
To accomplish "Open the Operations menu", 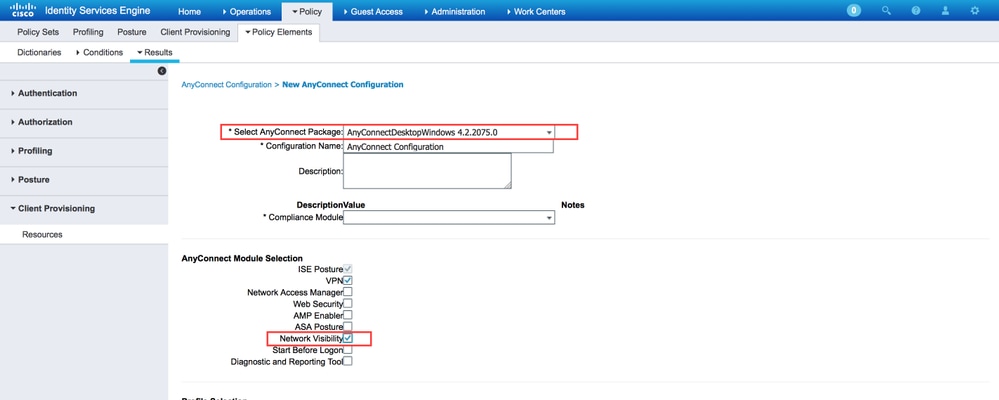I will click(247, 11).
